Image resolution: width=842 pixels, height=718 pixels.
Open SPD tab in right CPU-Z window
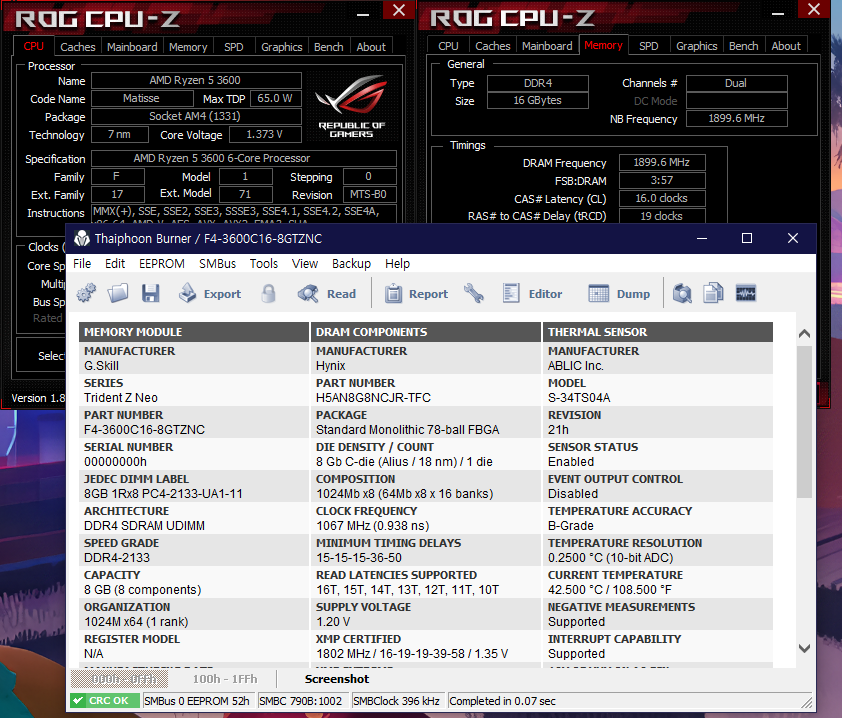tap(649, 46)
